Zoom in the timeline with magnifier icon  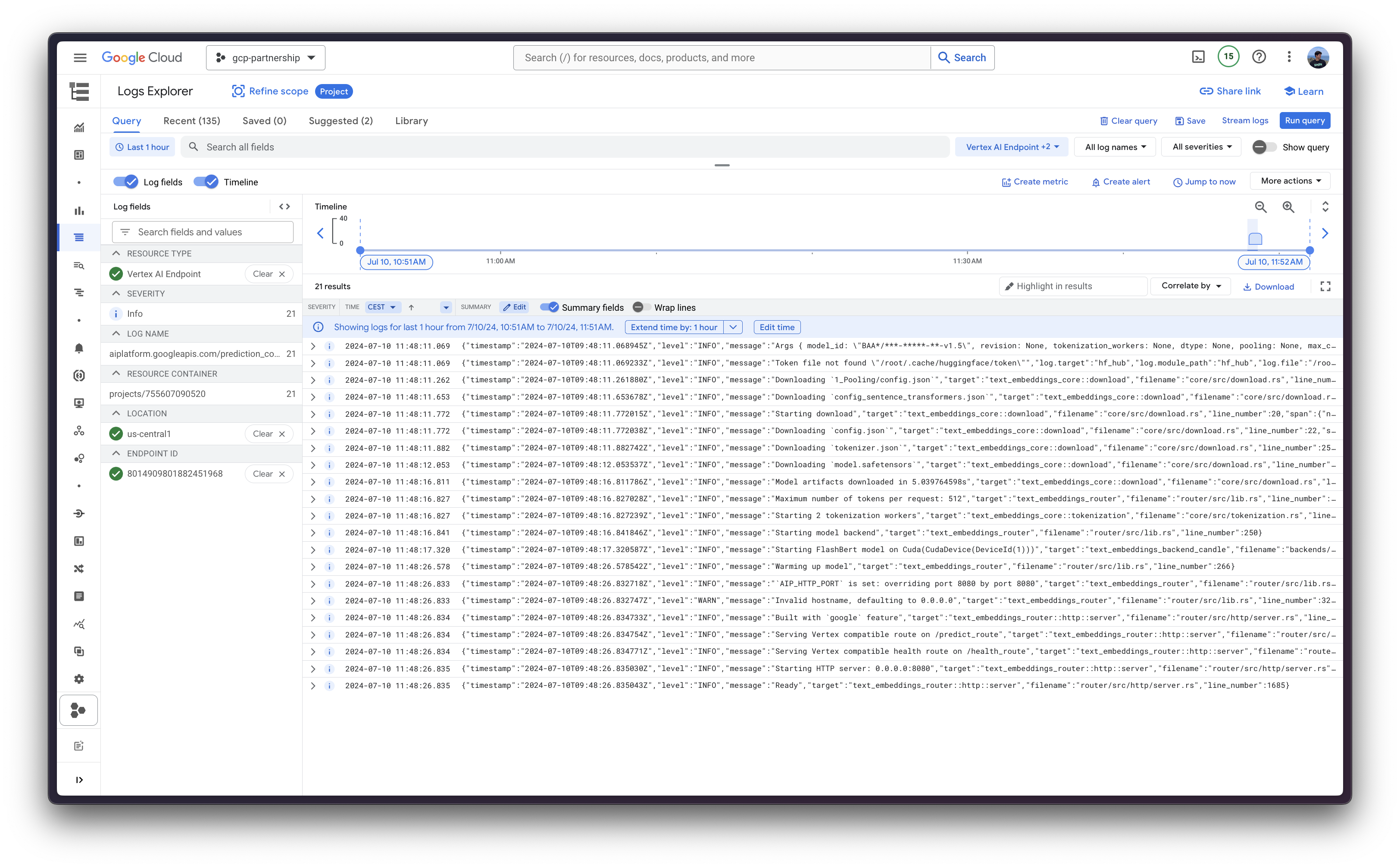coord(1289,207)
